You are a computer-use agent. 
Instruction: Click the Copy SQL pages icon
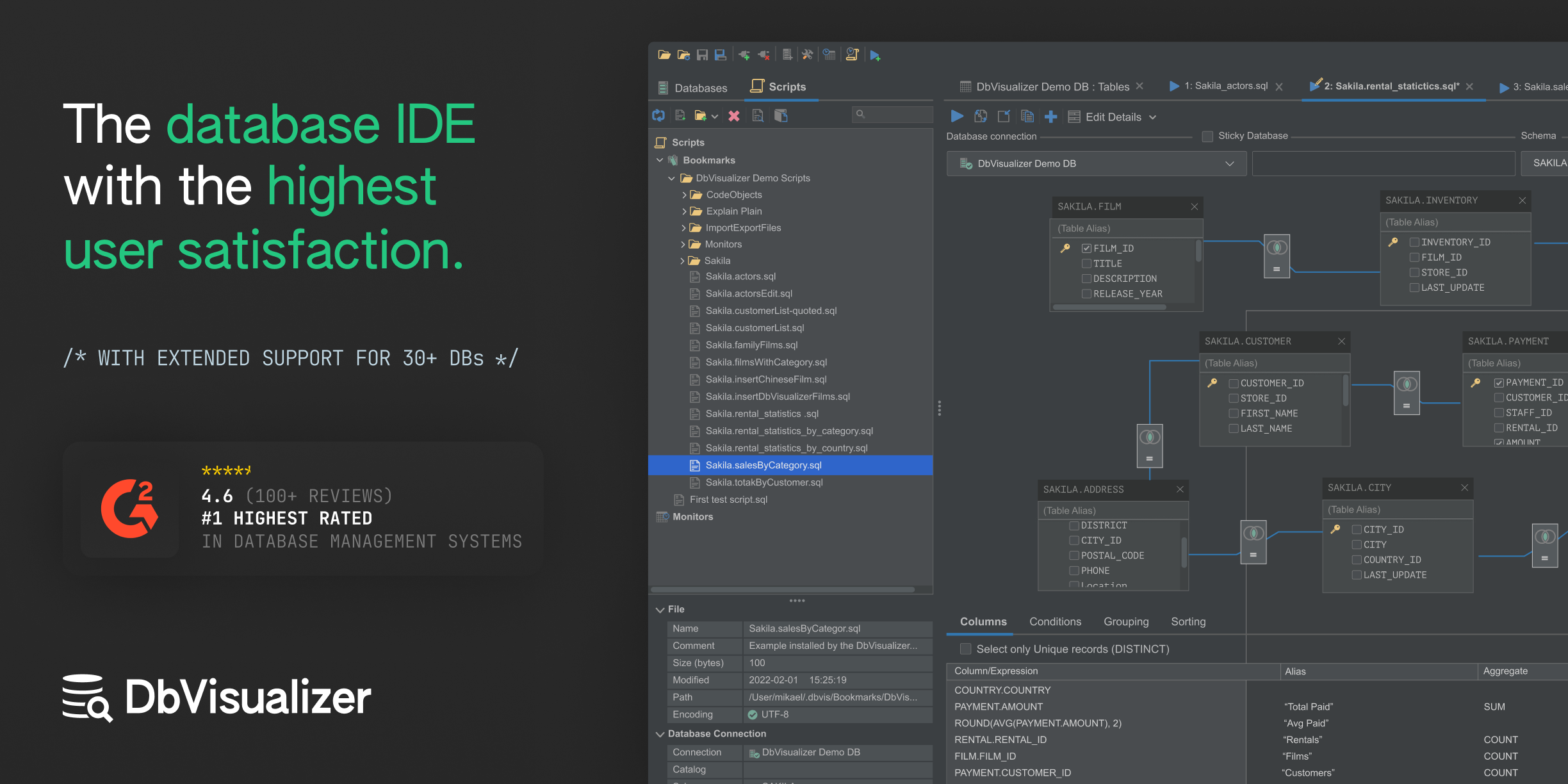pos(1027,116)
